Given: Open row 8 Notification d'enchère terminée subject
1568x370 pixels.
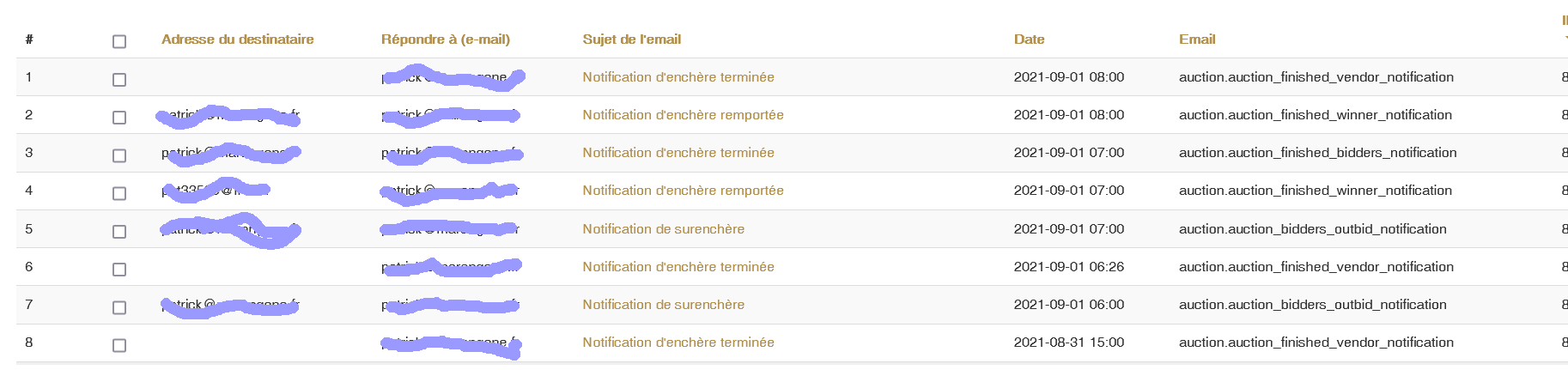Looking at the screenshot, I should click(678, 343).
